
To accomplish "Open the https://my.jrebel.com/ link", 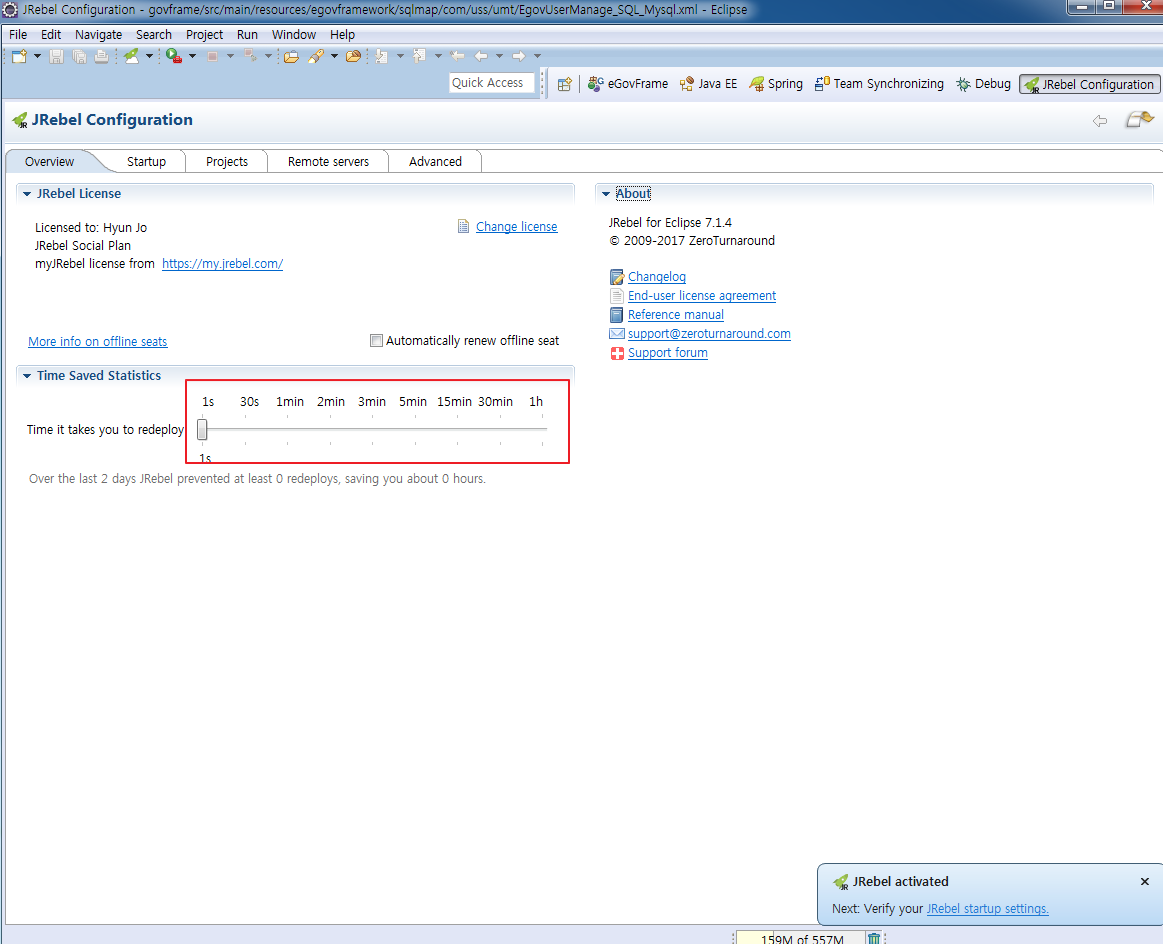I will pos(223,264).
